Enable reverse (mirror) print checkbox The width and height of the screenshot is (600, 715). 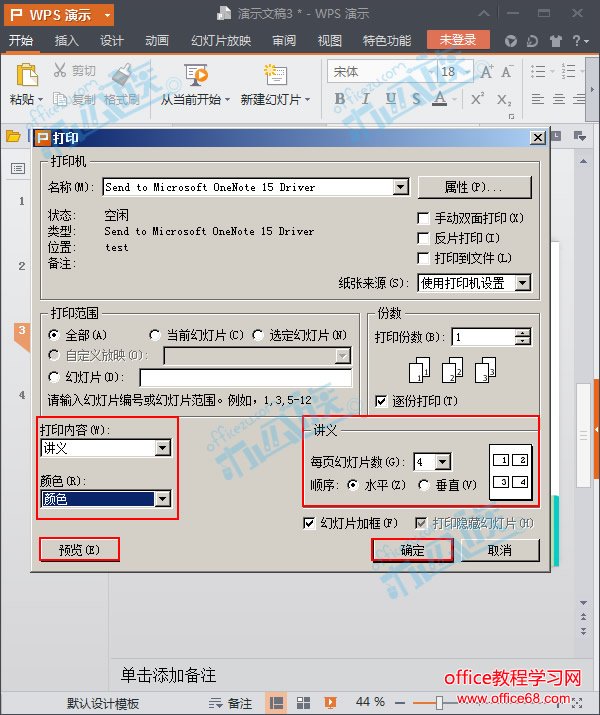coord(423,238)
